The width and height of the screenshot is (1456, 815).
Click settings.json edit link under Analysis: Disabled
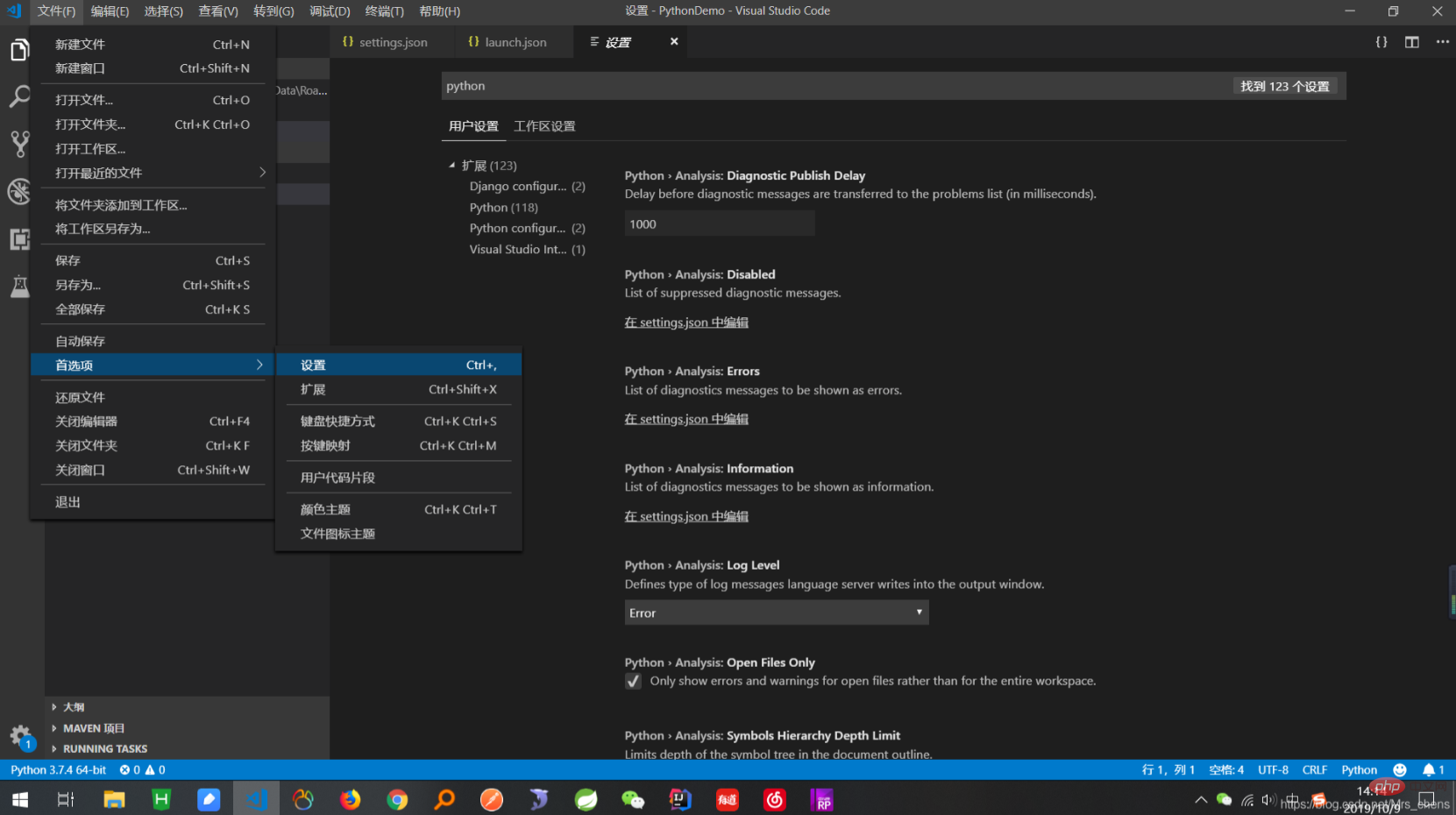click(x=685, y=322)
